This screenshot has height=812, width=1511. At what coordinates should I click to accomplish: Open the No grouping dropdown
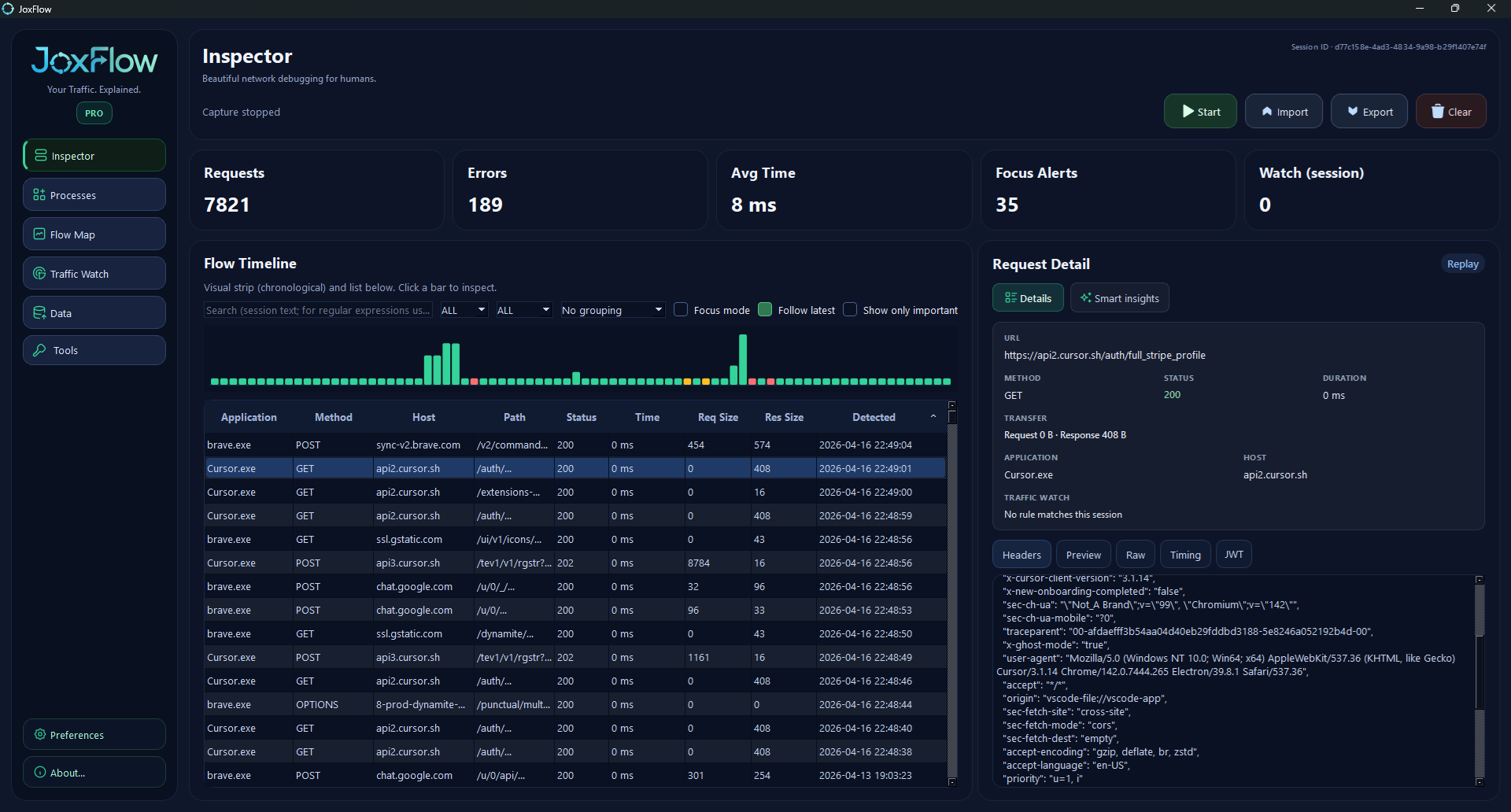(x=612, y=310)
